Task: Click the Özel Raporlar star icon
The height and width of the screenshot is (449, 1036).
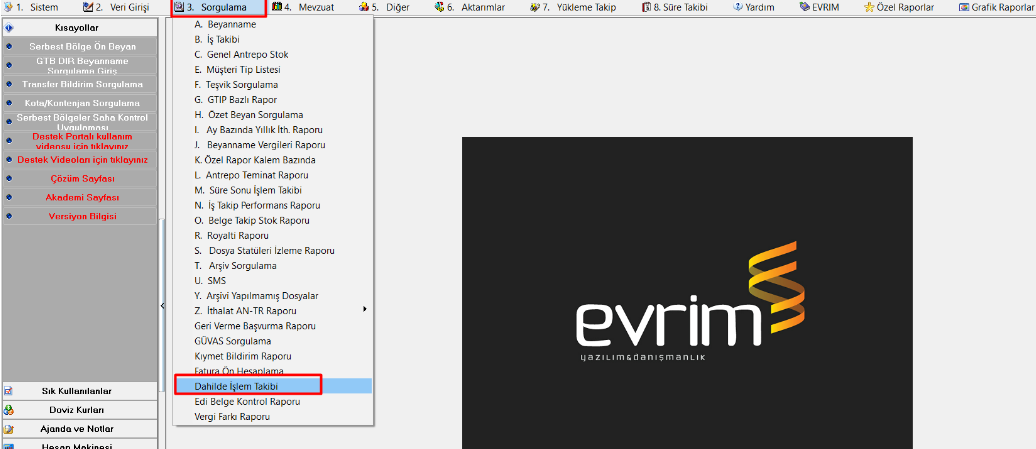Action: pos(869,7)
